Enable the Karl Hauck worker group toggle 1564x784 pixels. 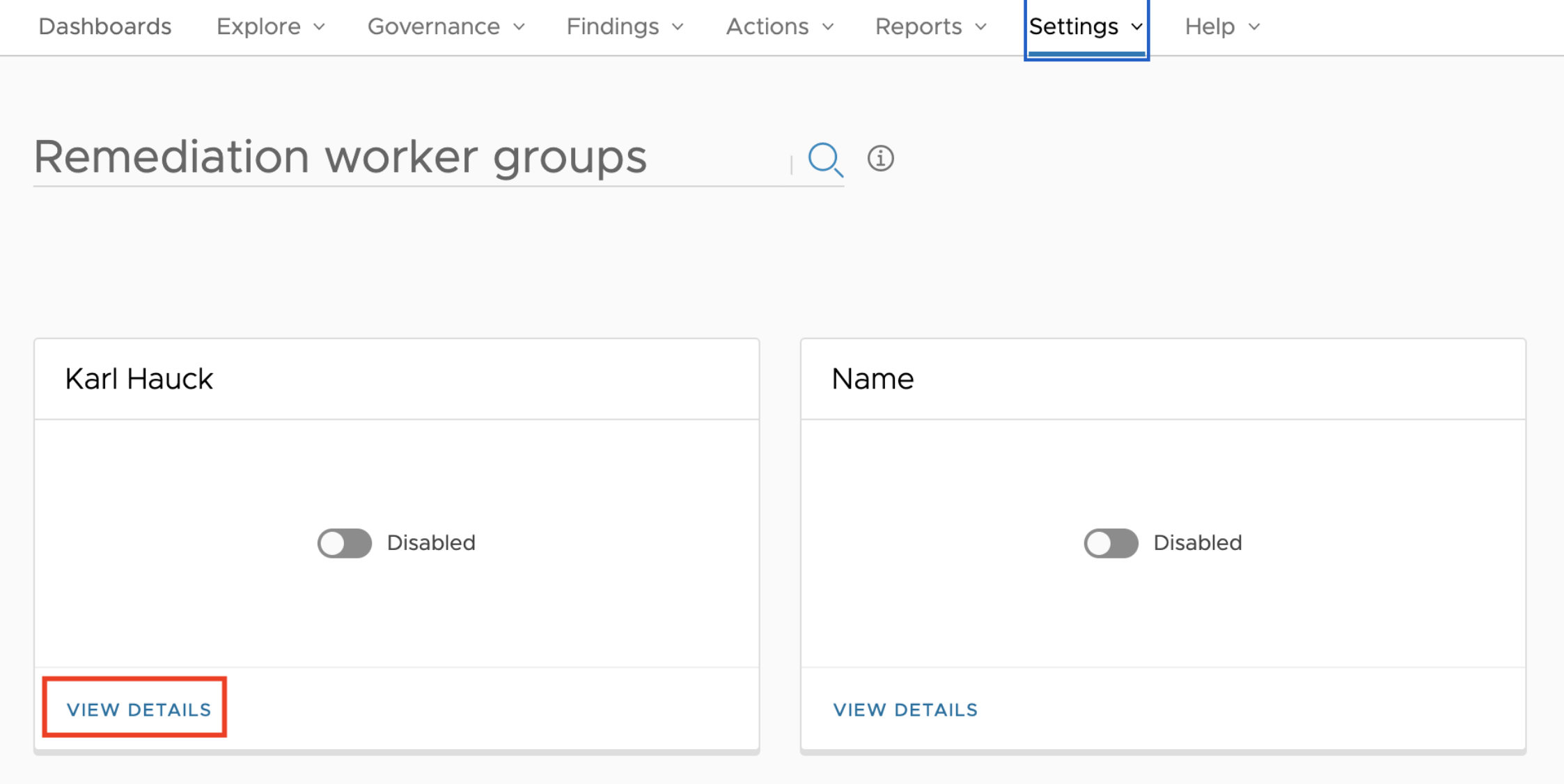pos(345,543)
